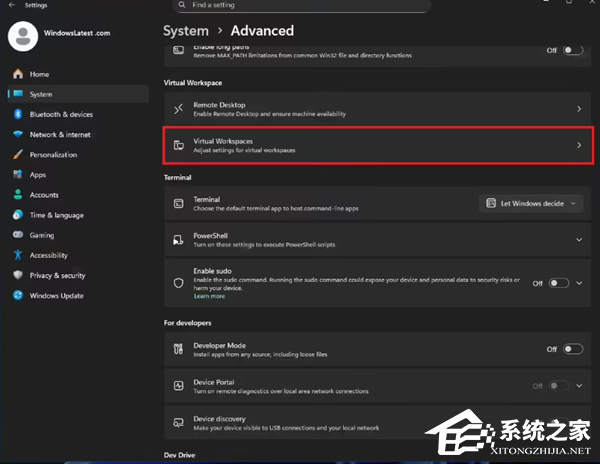Screen dimensions: 600x464
Task: Select Gaming in sidebar
Action: point(78,235)
